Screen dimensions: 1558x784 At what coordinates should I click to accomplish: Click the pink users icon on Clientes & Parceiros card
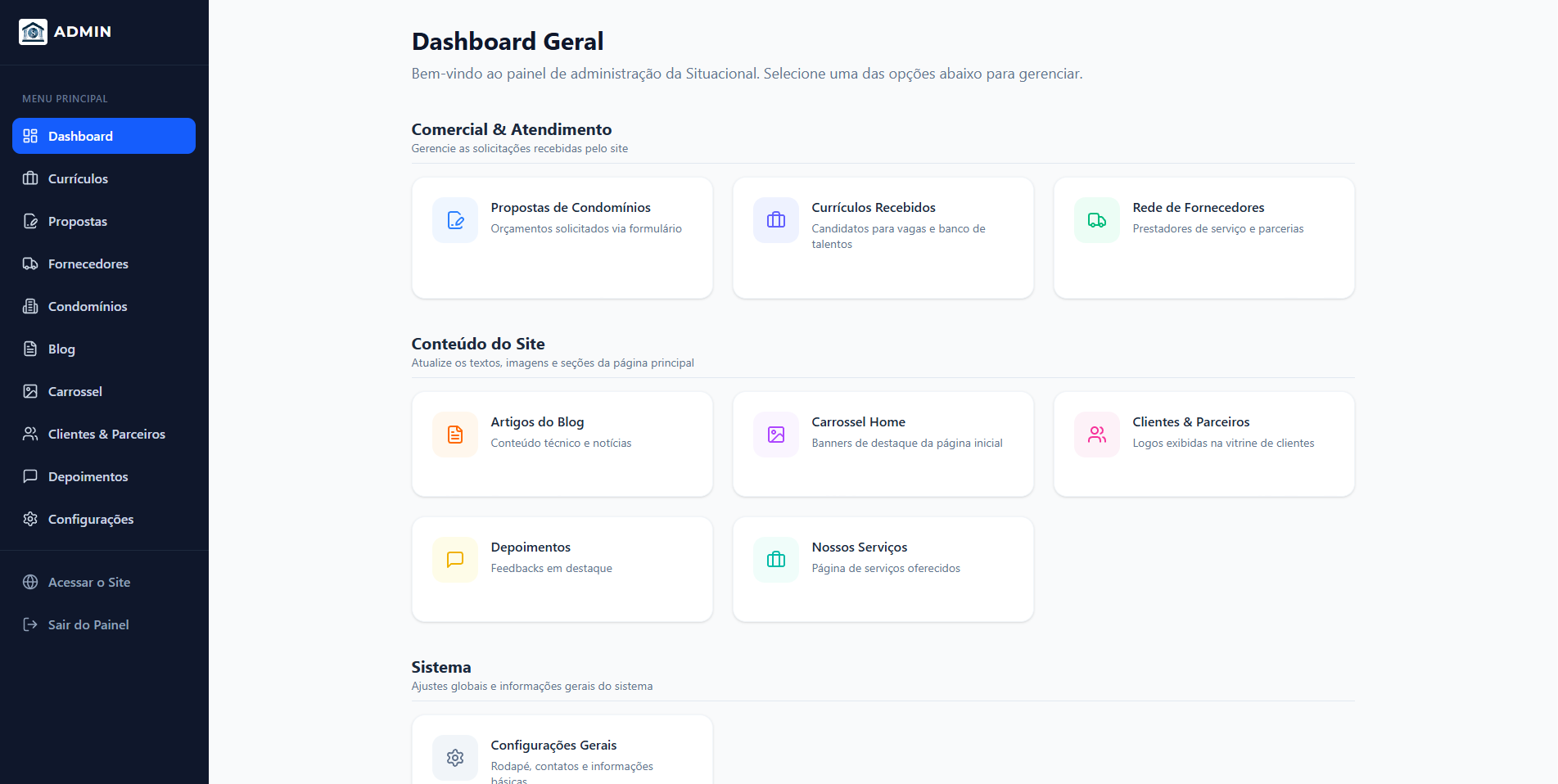click(x=1097, y=435)
